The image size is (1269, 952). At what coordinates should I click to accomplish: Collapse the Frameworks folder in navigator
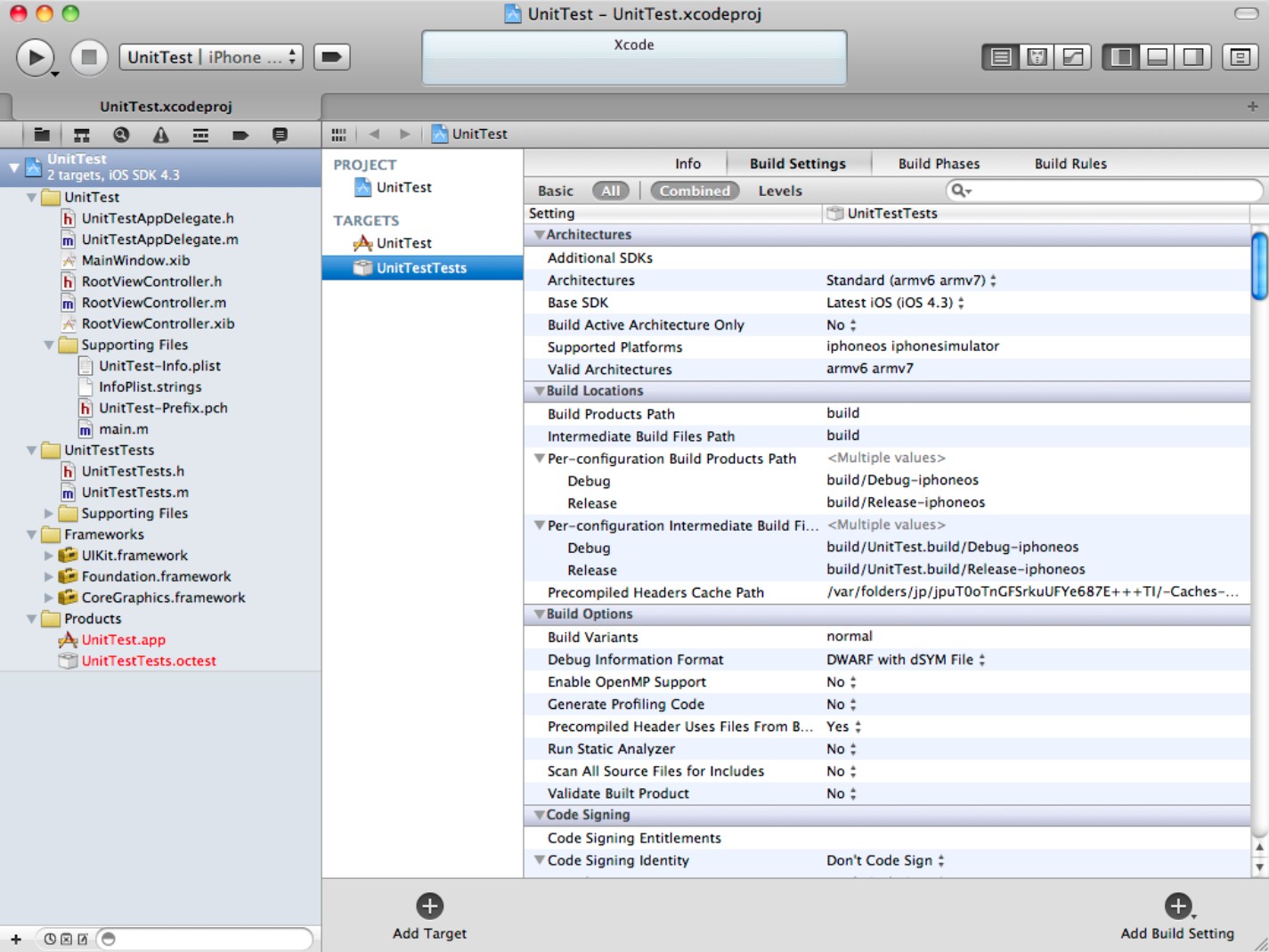pyautogui.click(x=32, y=534)
